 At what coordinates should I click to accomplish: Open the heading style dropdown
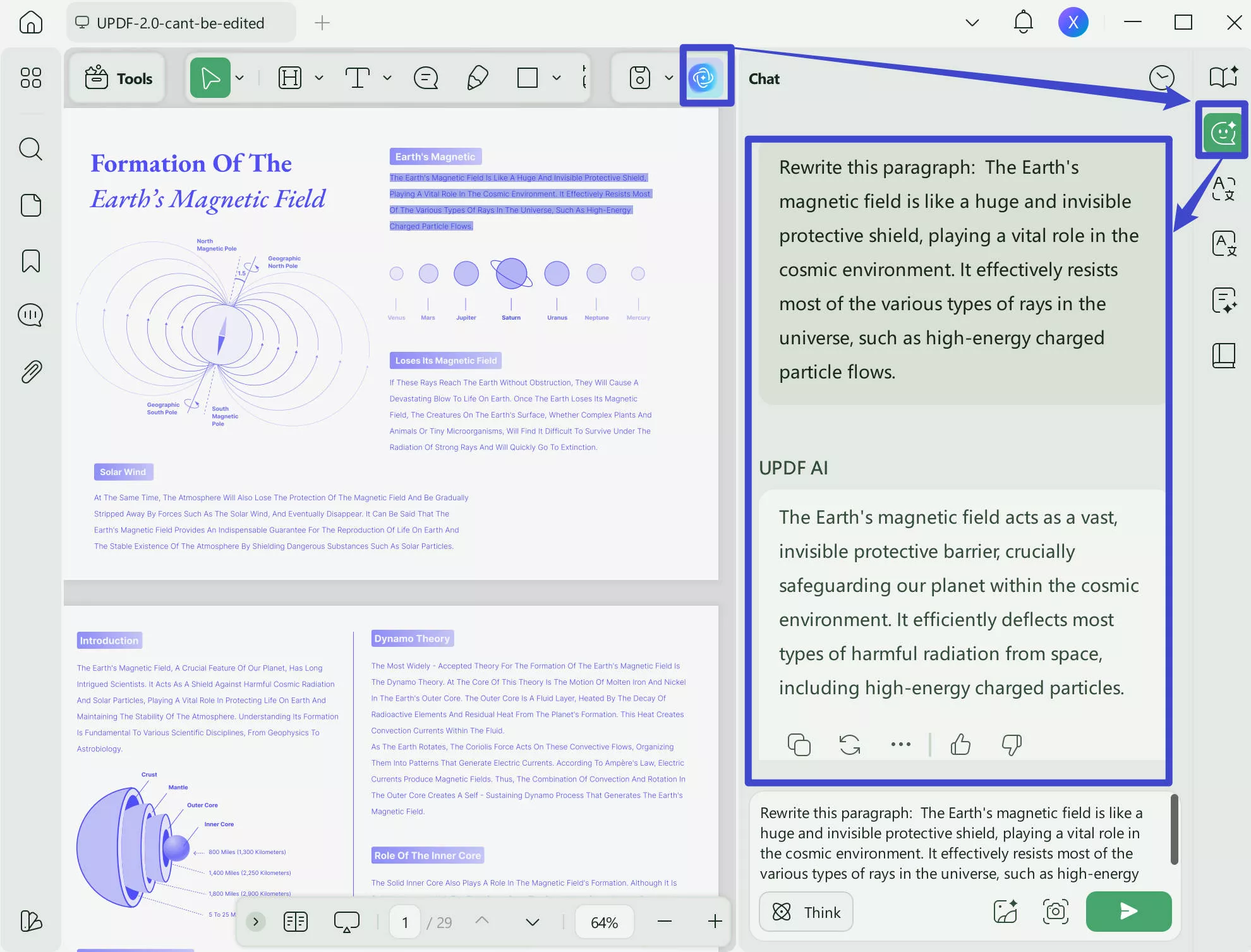point(320,77)
